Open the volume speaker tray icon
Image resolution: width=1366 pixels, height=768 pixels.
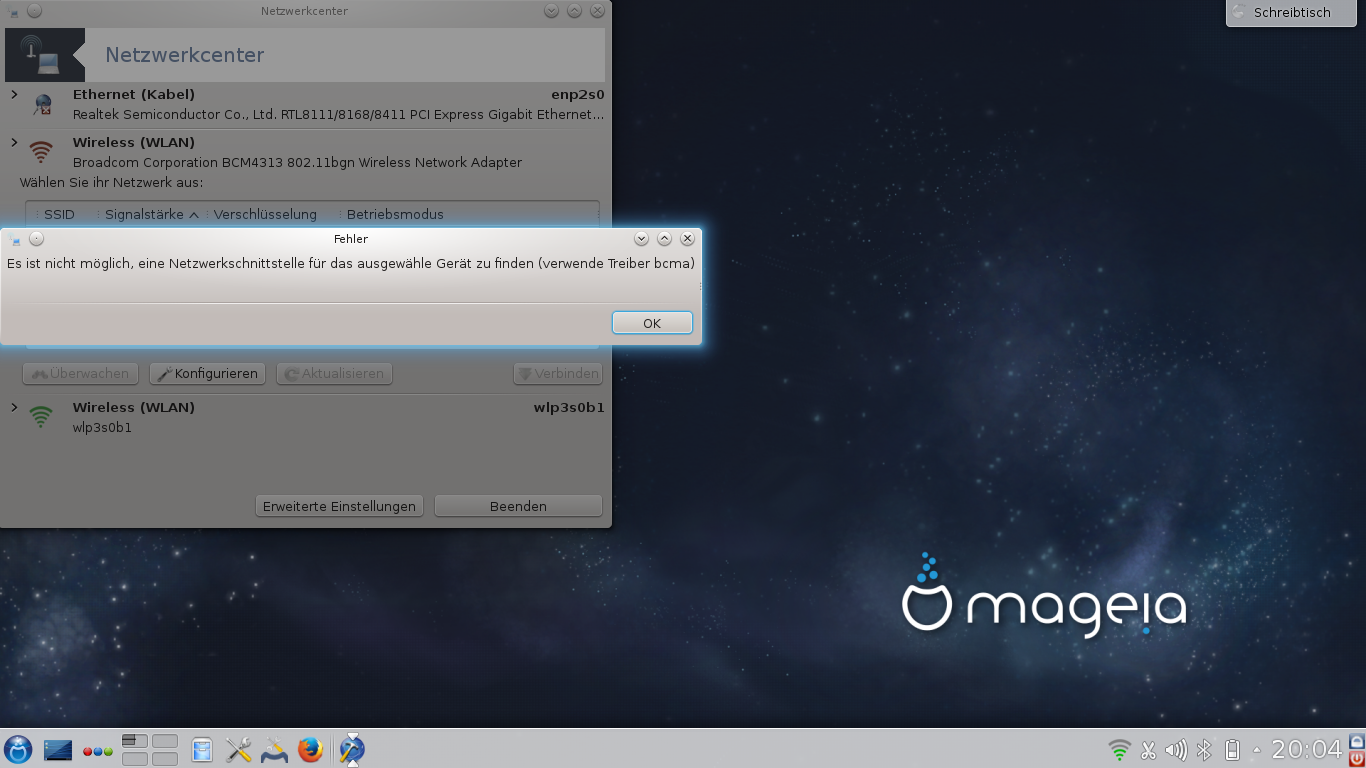click(x=1176, y=749)
